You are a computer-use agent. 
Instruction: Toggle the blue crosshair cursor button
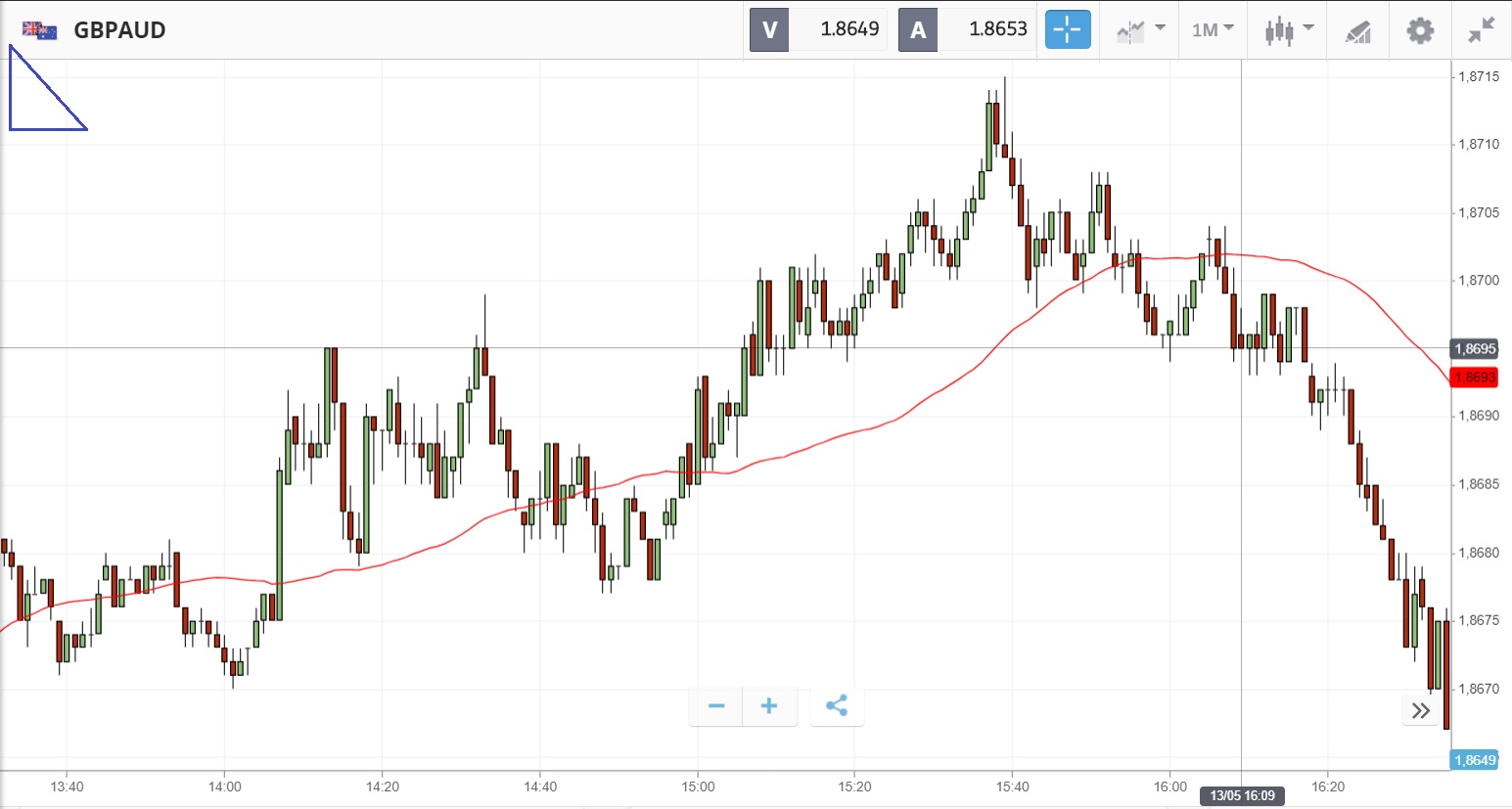1068,29
